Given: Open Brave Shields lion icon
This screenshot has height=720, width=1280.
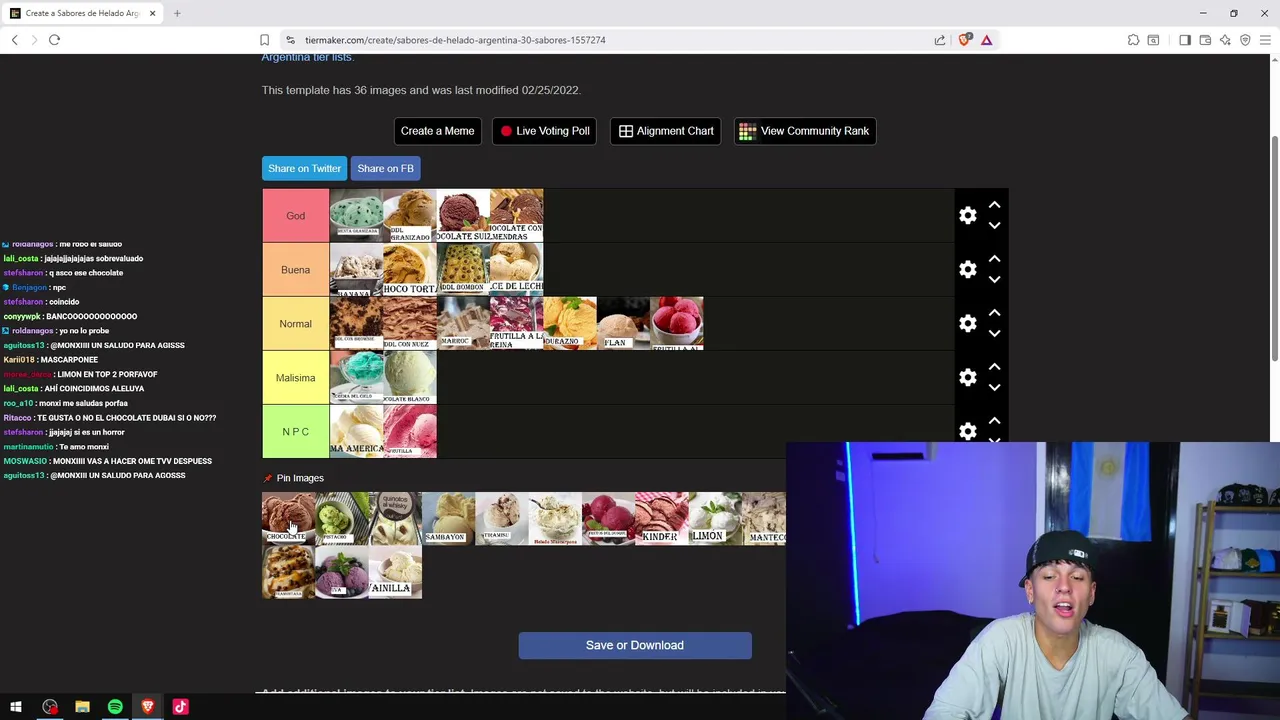Looking at the screenshot, I should click(964, 40).
